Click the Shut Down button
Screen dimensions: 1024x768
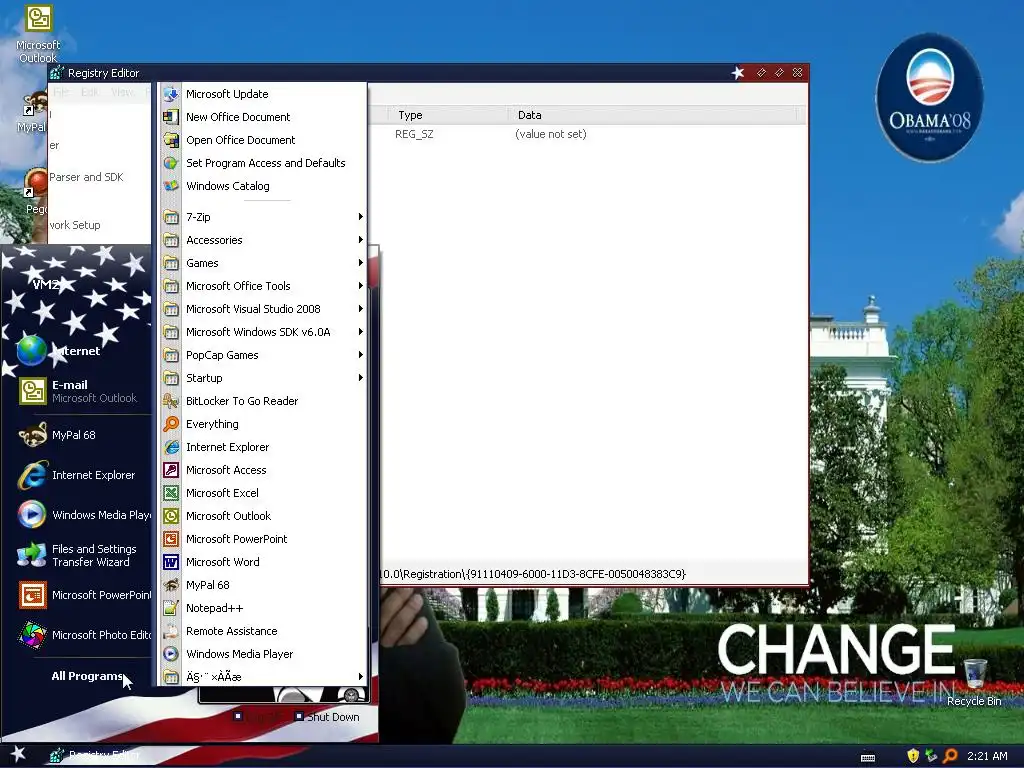[x=327, y=716]
